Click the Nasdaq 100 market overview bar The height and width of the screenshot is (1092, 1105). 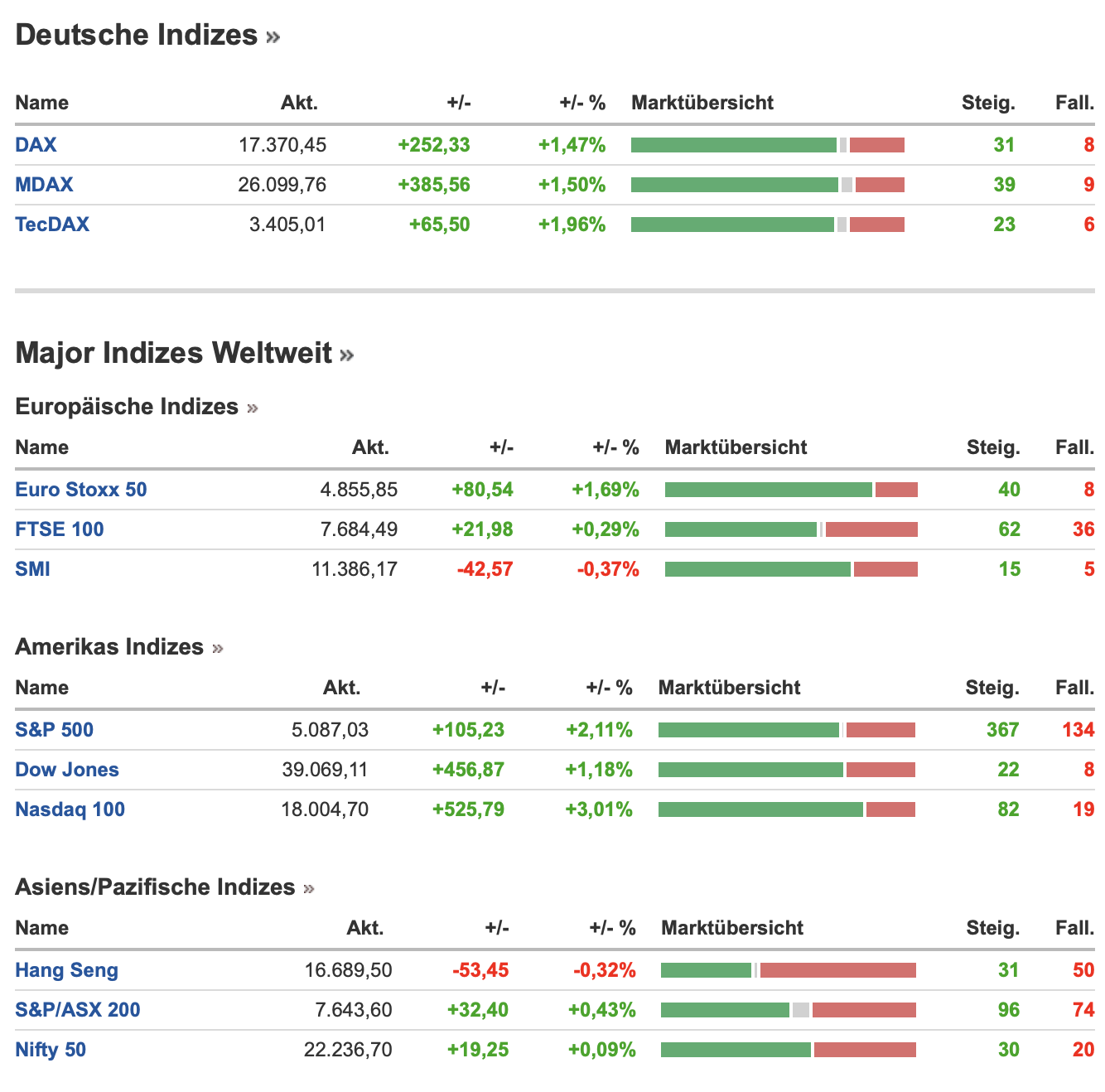pyautogui.click(x=786, y=809)
